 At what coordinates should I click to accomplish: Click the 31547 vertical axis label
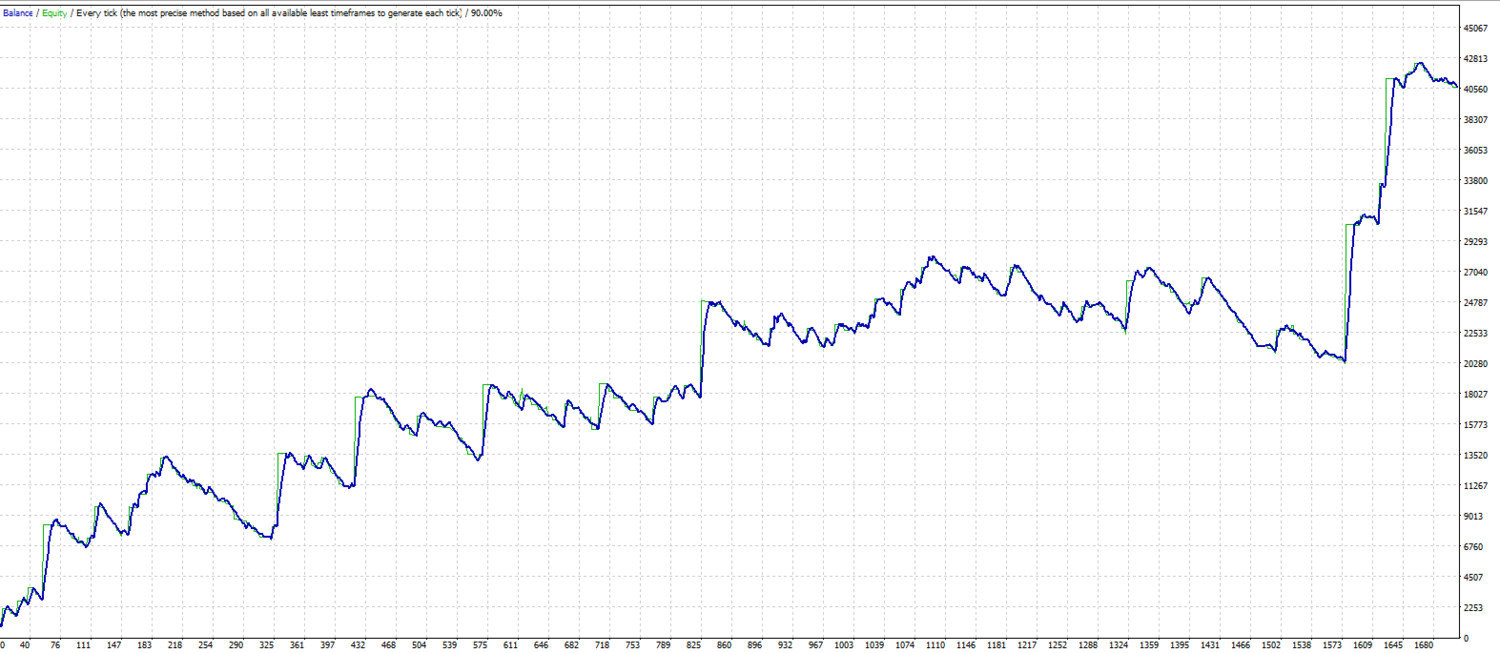click(1476, 212)
